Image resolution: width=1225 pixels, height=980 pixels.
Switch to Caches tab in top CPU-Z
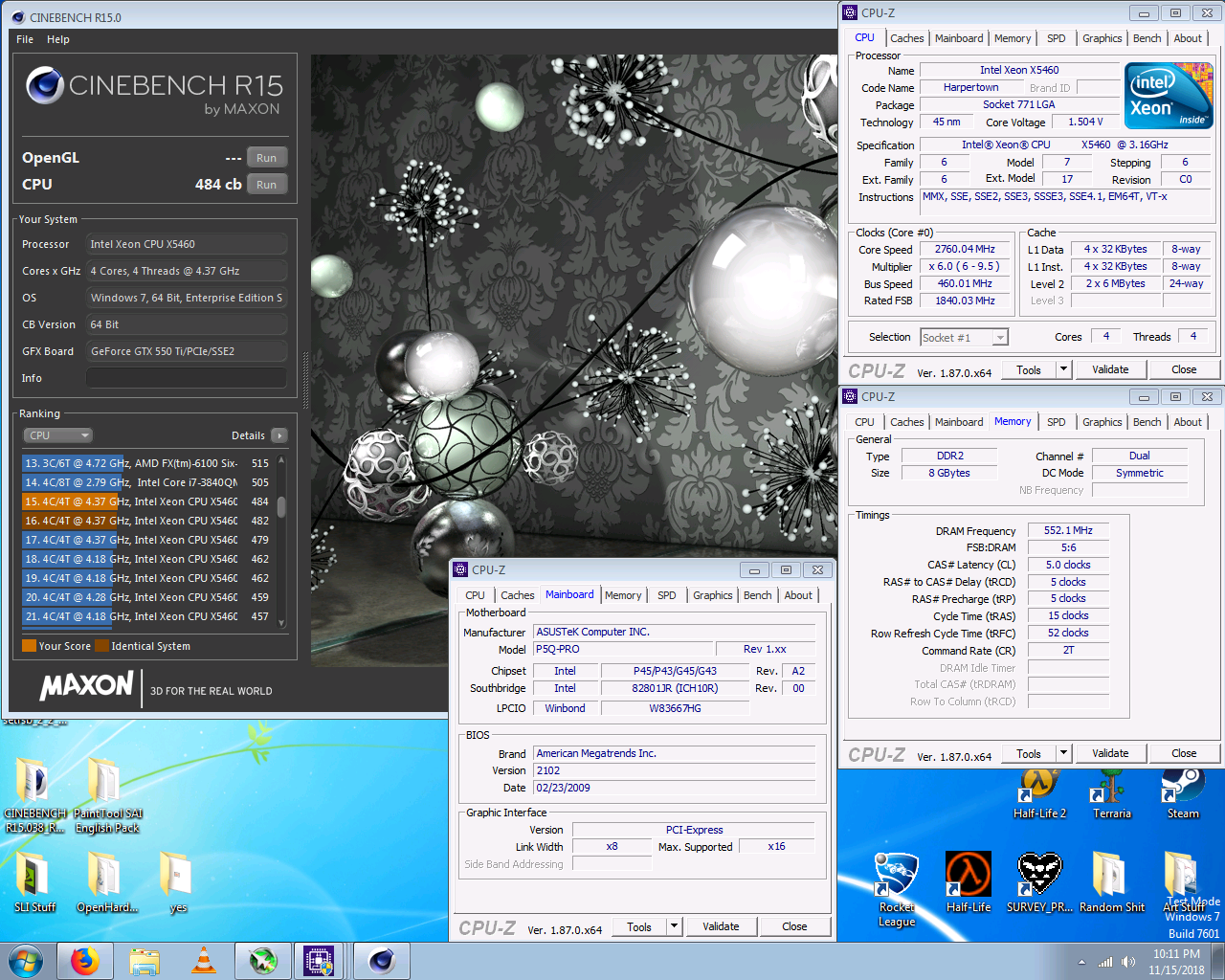click(906, 38)
